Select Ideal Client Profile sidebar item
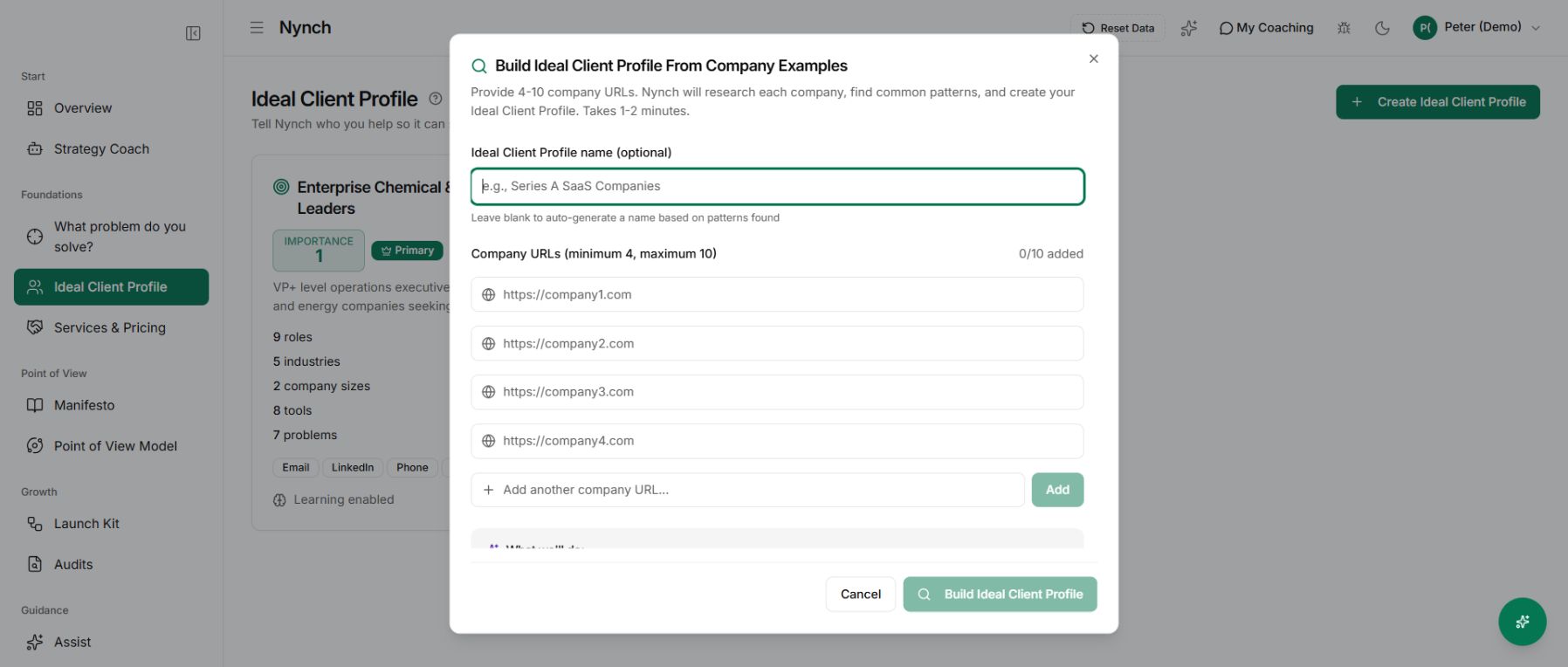The width and height of the screenshot is (1568, 667). tap(111, 286)
